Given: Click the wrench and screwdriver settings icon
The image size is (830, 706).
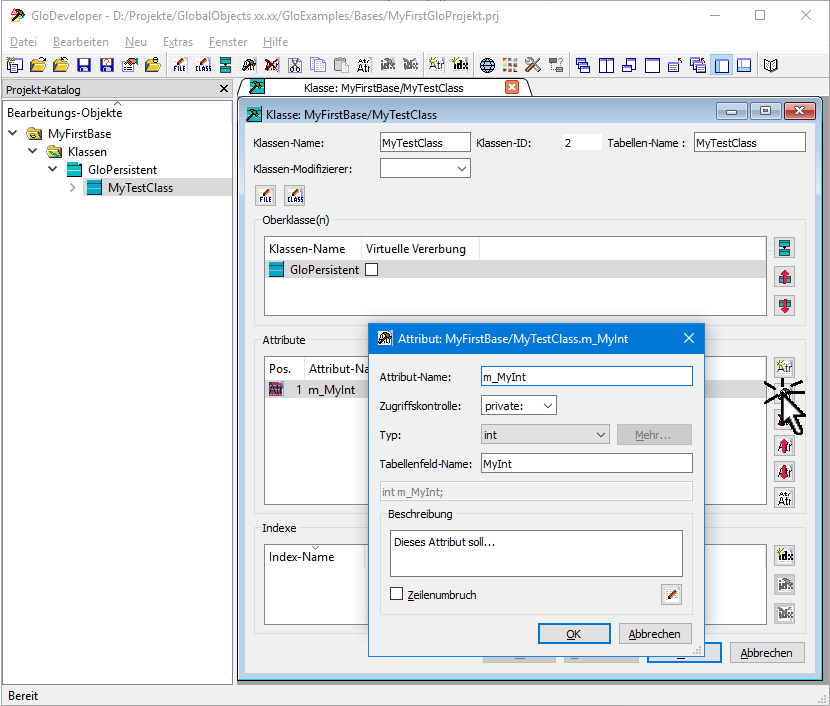Looking at the screenshot, I should point(533,65).
